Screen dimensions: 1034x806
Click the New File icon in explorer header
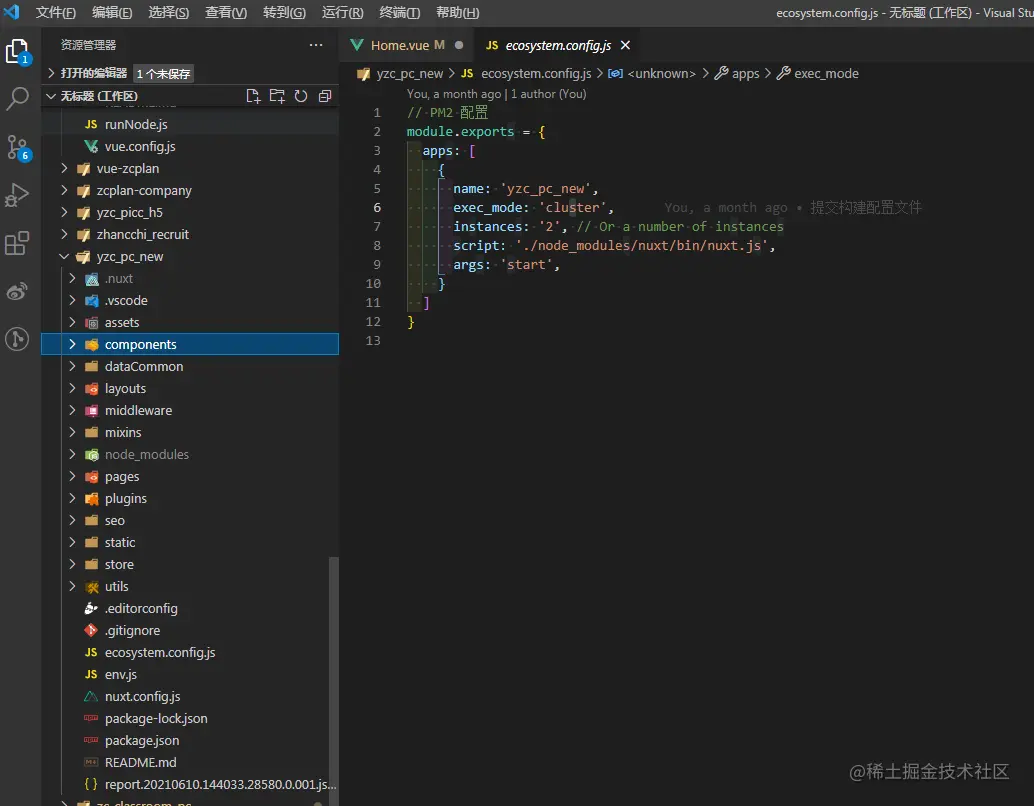[x=253, y=96]
